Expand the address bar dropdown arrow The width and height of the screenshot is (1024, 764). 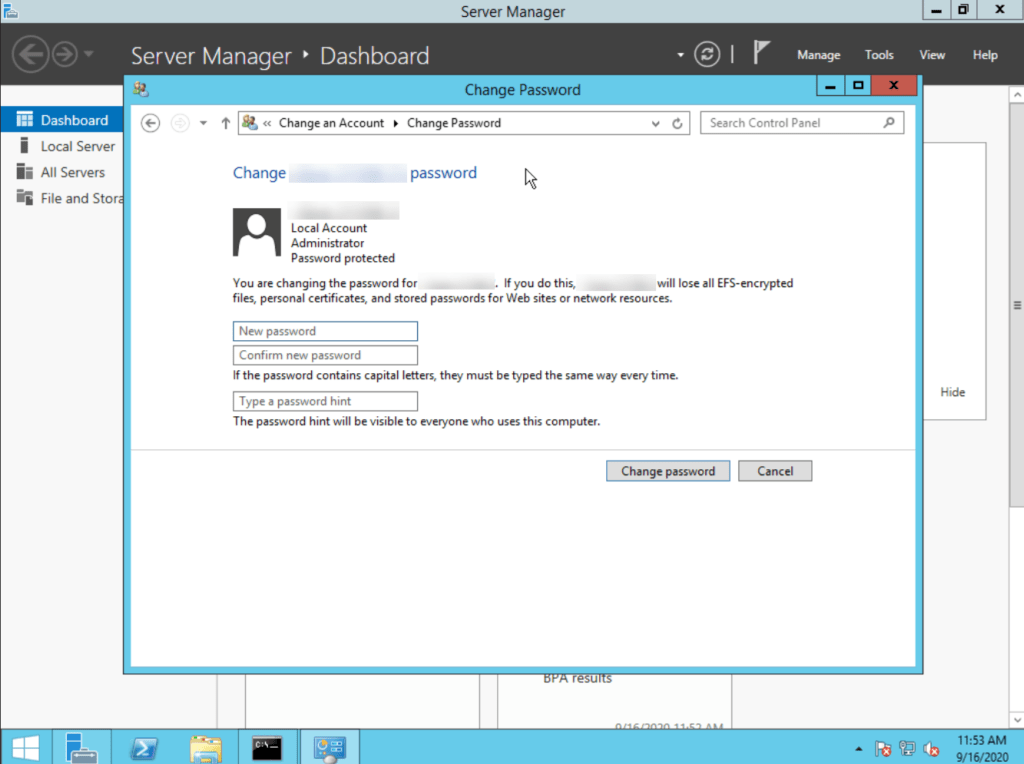point(655,122)
